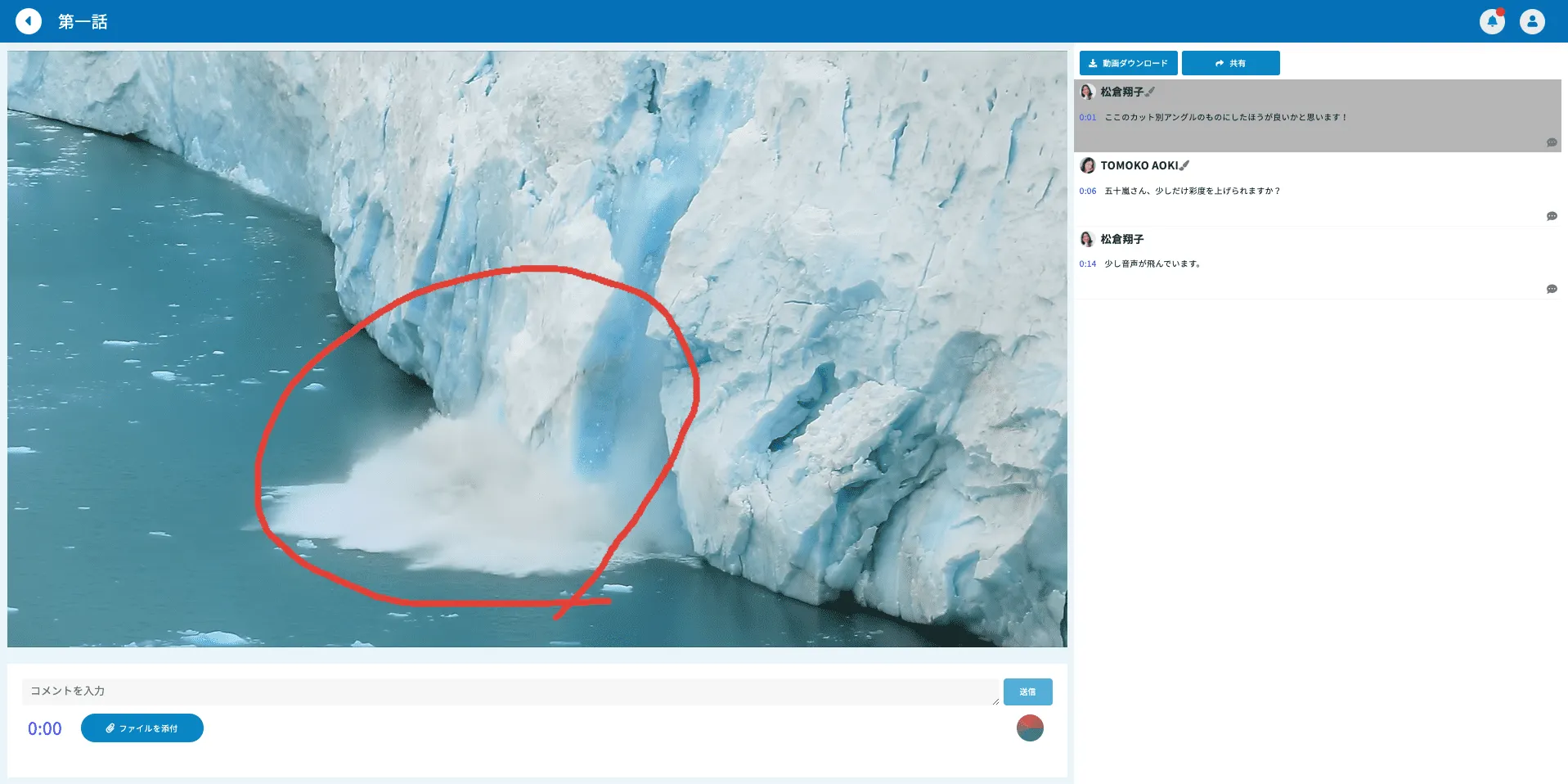Image resolution: width=1568 pixels, height=784 pixels.
Task: Click the 動画ダウンロード button
Action: coord(1128,63)
